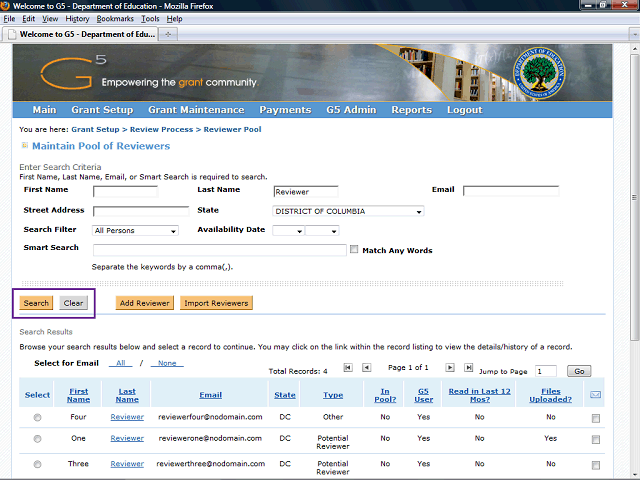Click the envelope email column icon
Screen dimensions: 640x480
tap(596, 395)
